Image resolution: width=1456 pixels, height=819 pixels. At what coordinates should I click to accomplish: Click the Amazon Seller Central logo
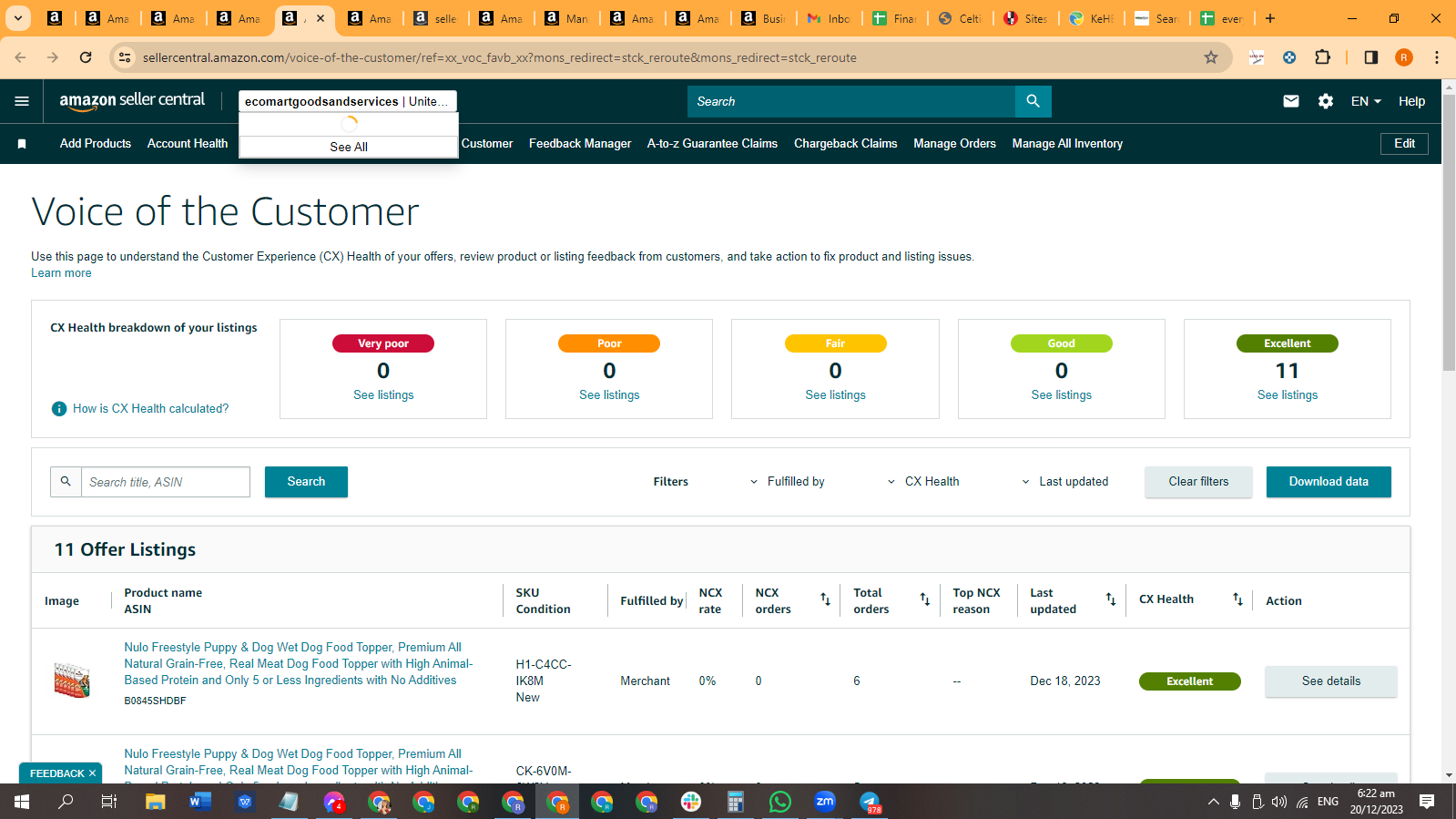[x=132, y=101]
